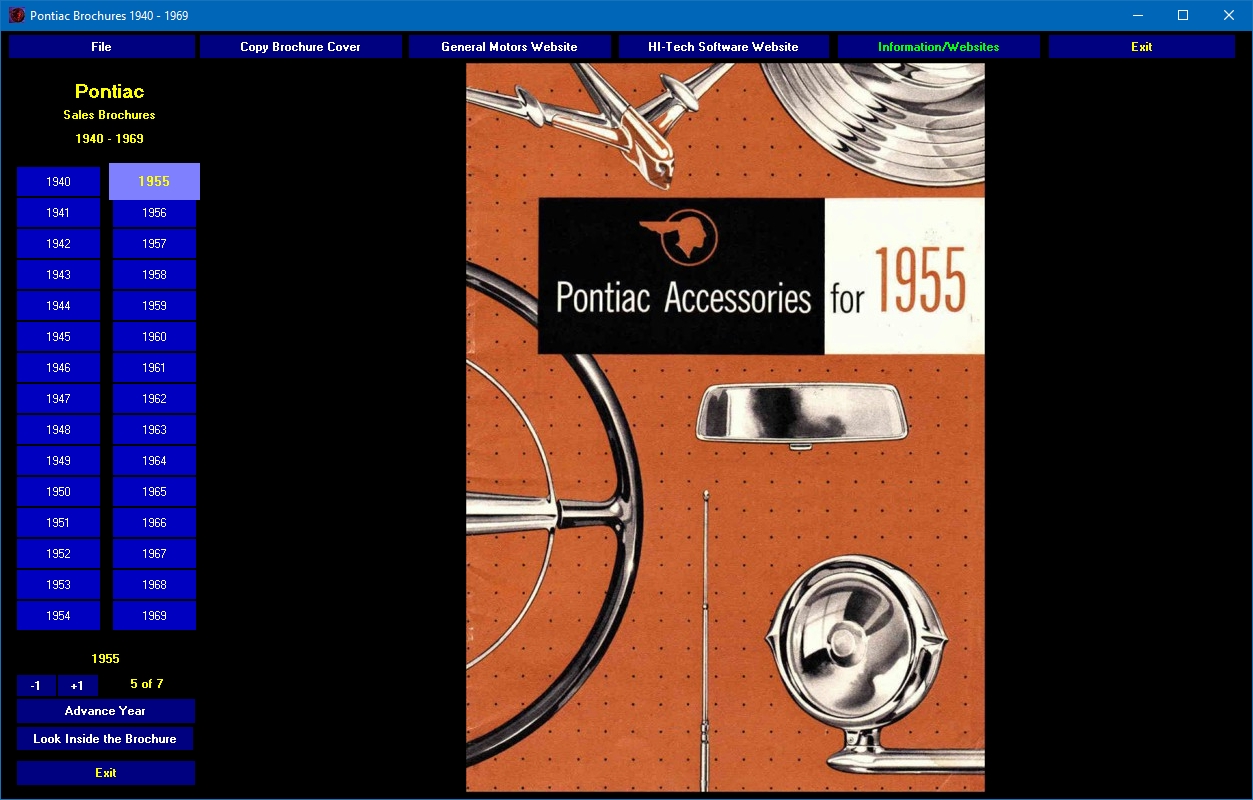Open General Motors Website
The width and height of the screenshot is (1253, 800).
509,47
